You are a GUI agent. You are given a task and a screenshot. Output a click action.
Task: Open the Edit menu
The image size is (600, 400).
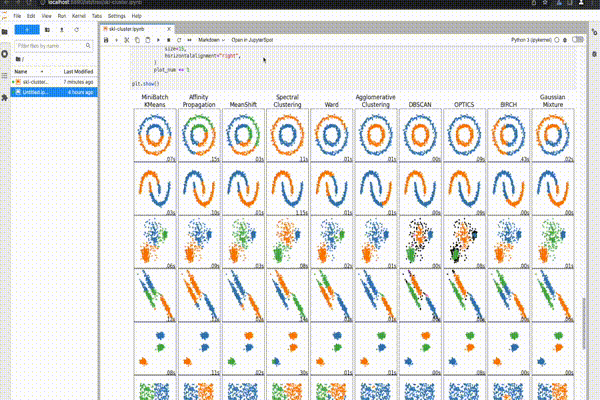click(x=31, y=16)
